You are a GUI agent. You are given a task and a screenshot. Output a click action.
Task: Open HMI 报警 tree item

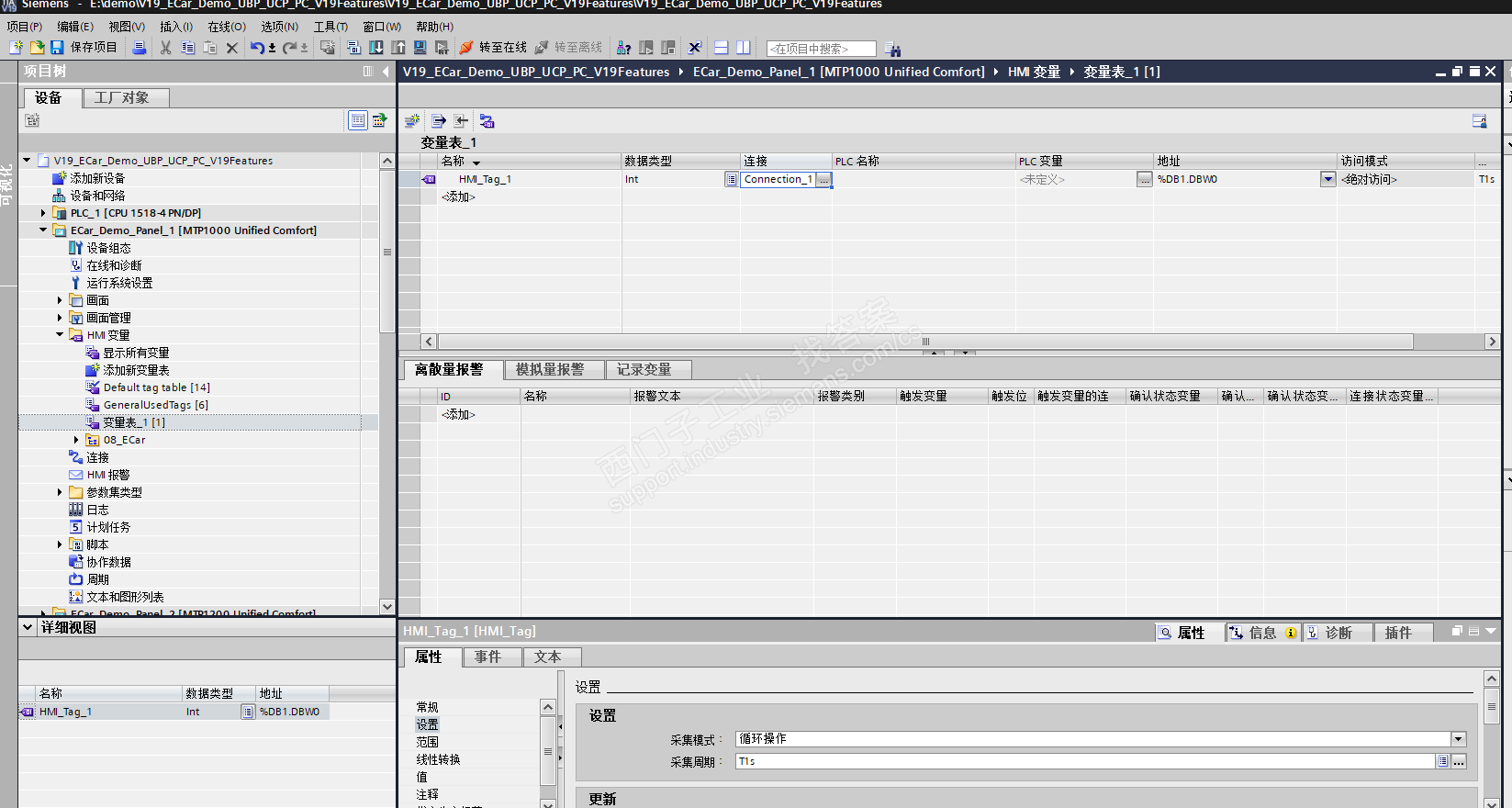pos(108,475)
